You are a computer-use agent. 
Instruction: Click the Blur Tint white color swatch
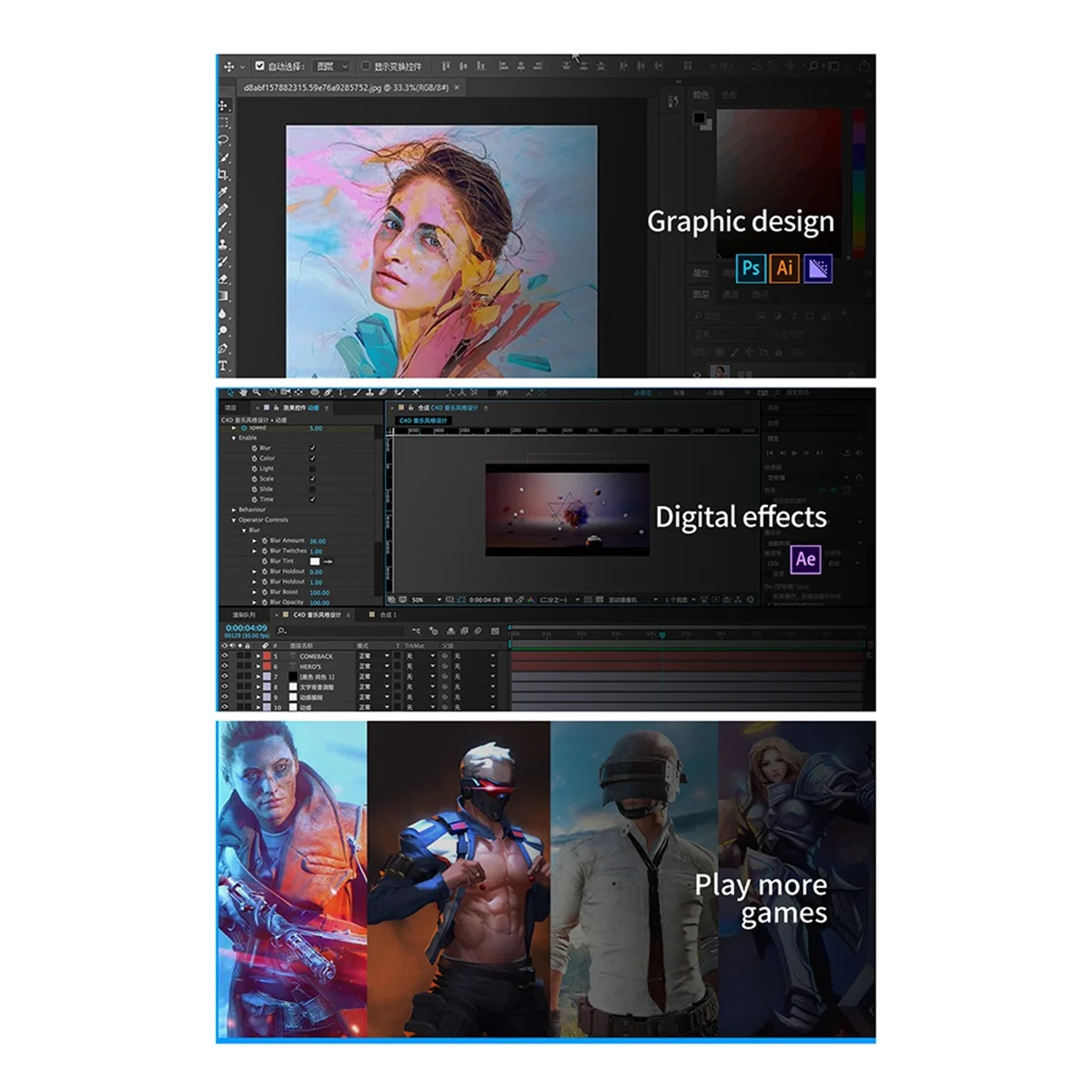coord(315,561)
